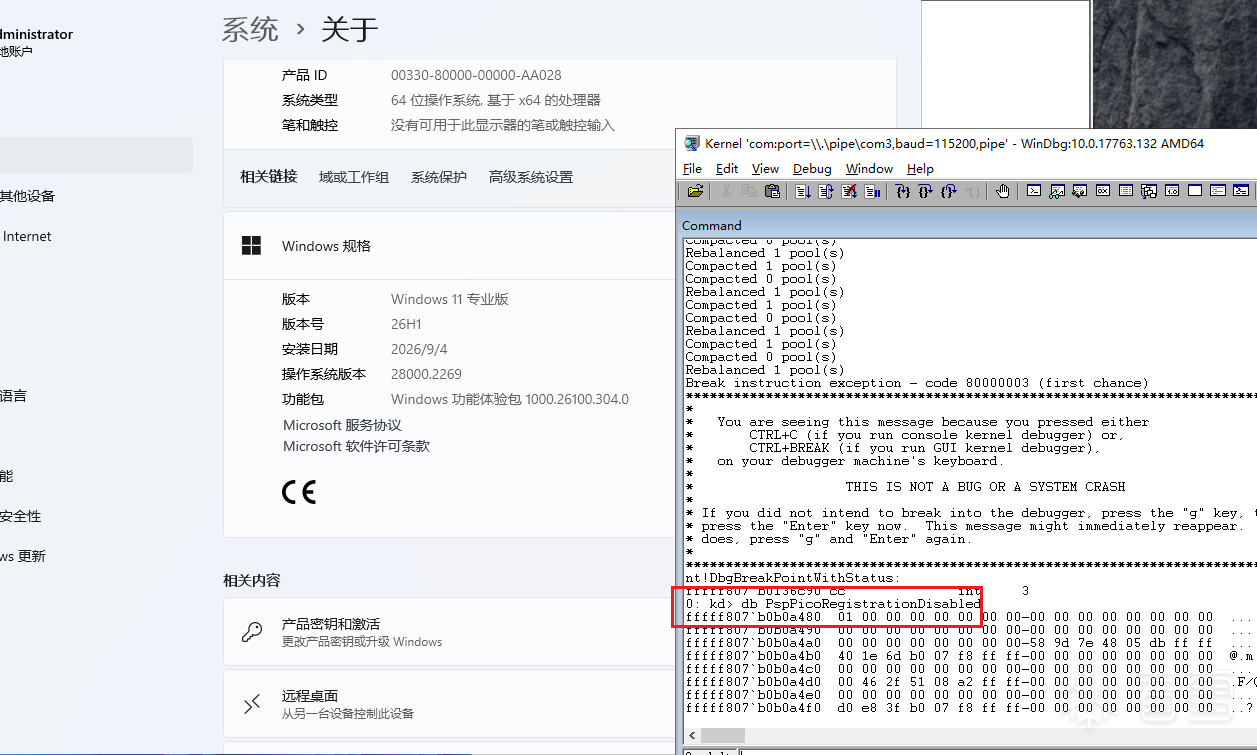The width and height of the screenshot is (1257, 755).
Task: Click the remote desktop icon beside 远程桌面
Action: (x=252, y=704)
